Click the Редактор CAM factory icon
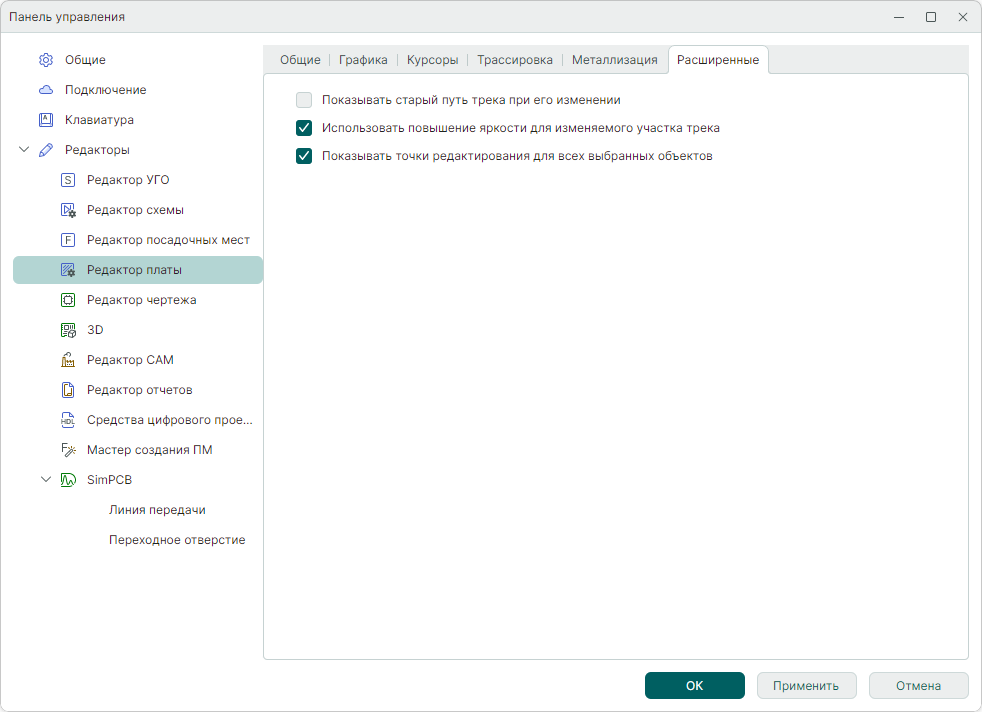The width and height of the screenshot is (982, 712). (x=68, y=360)
